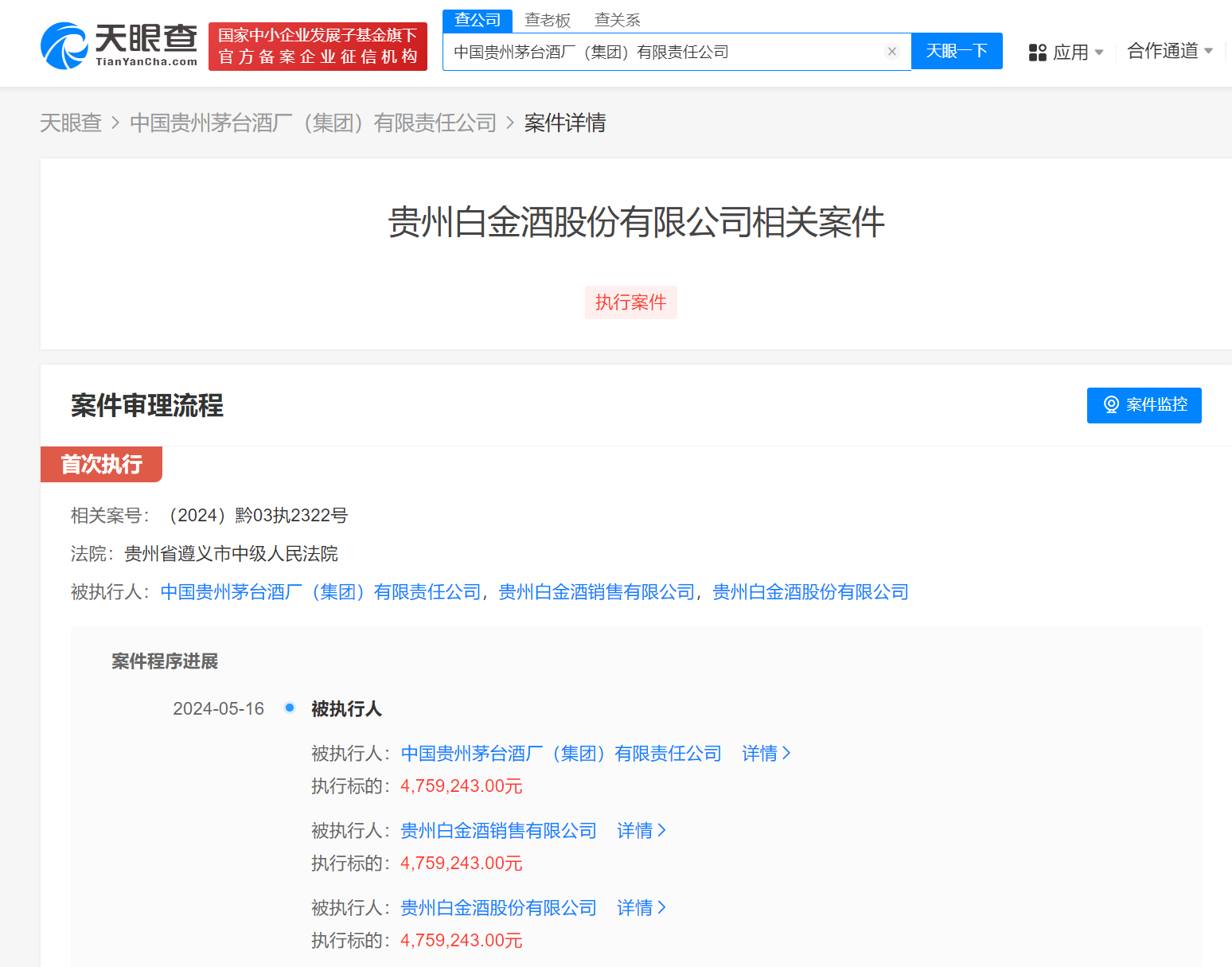Click the 4,759,243.00元 amount under 贵州白金酒股份有限公司
The height and width of the screenshot is (967, 1232).
coord(462,941)
